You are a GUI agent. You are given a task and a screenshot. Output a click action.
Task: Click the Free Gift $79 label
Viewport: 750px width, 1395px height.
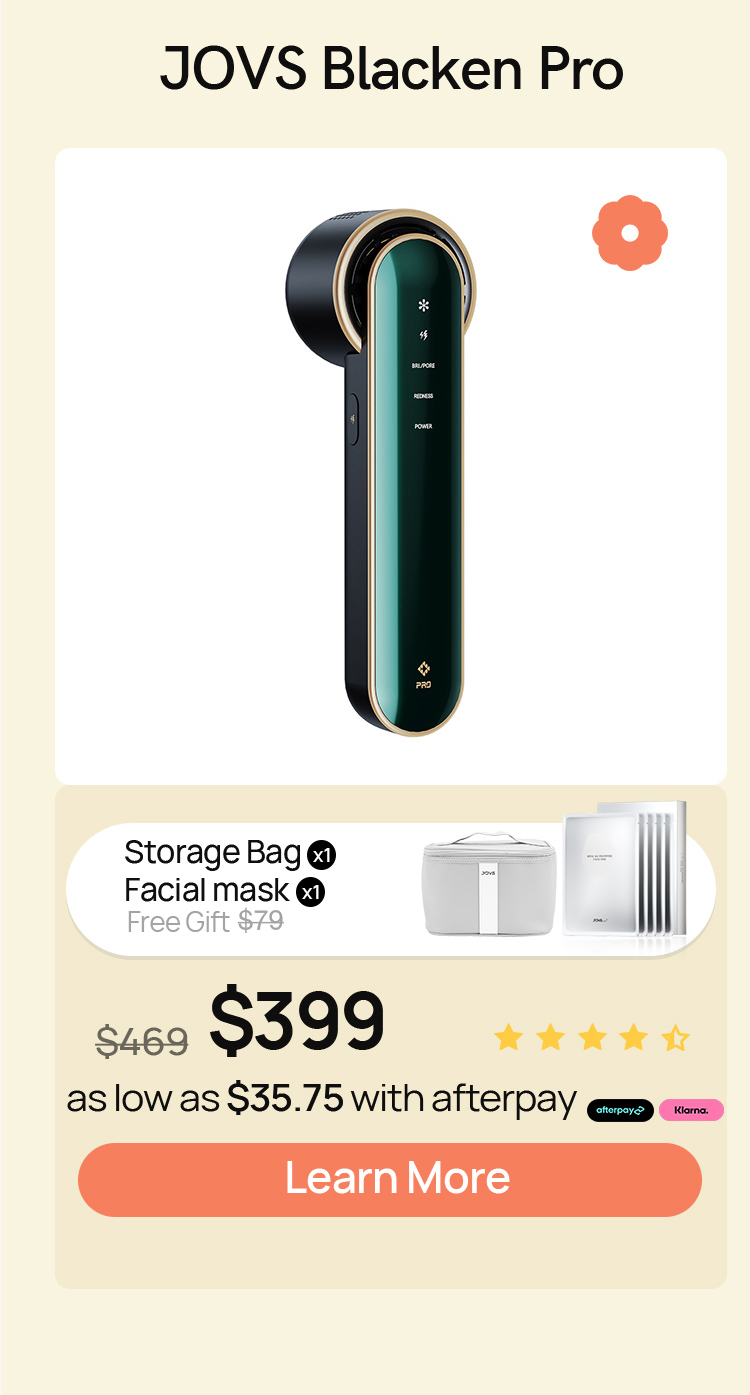coord(205,921)
